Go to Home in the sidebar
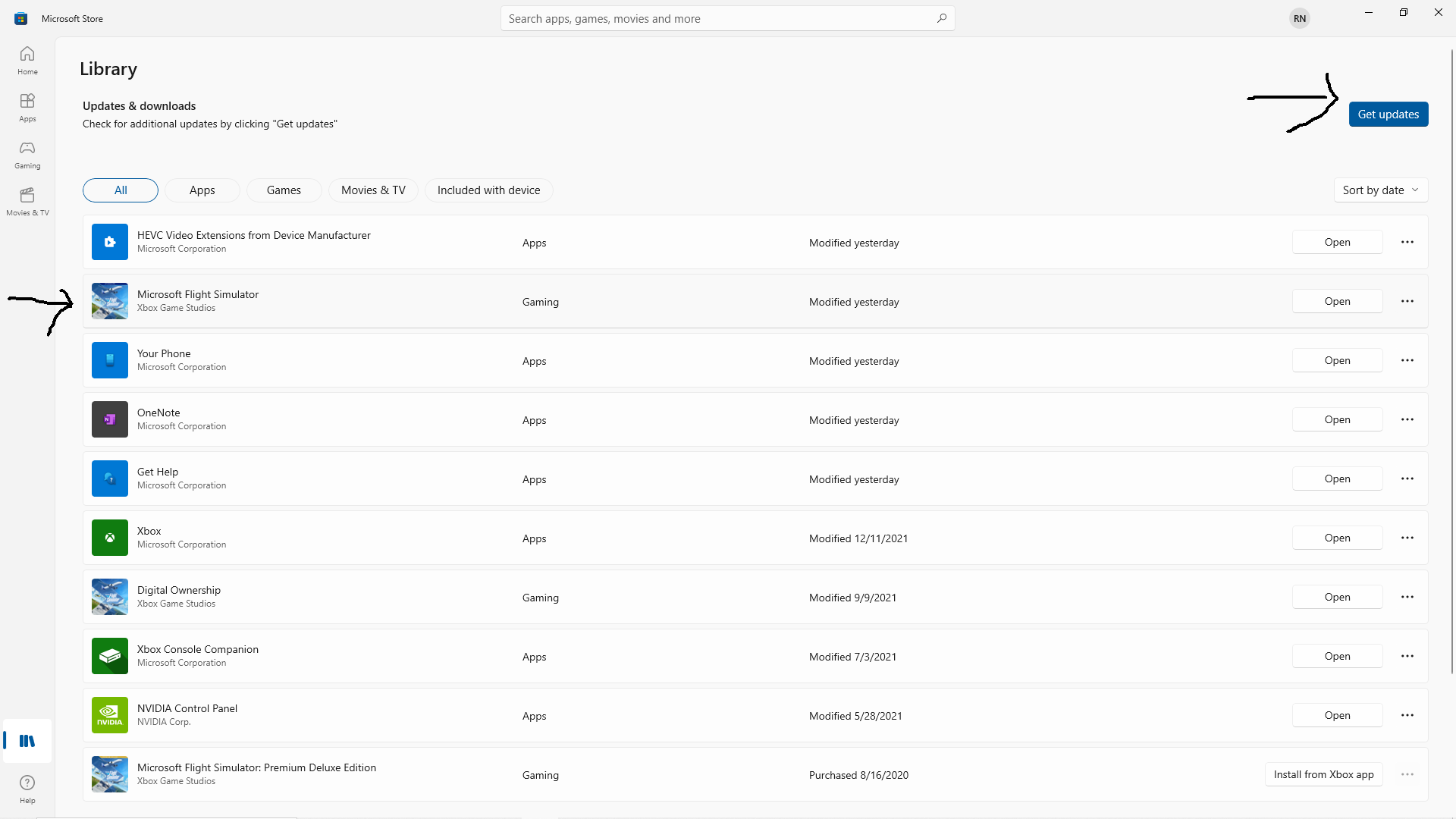This screenshot has width=1456, height=819. 27,61
